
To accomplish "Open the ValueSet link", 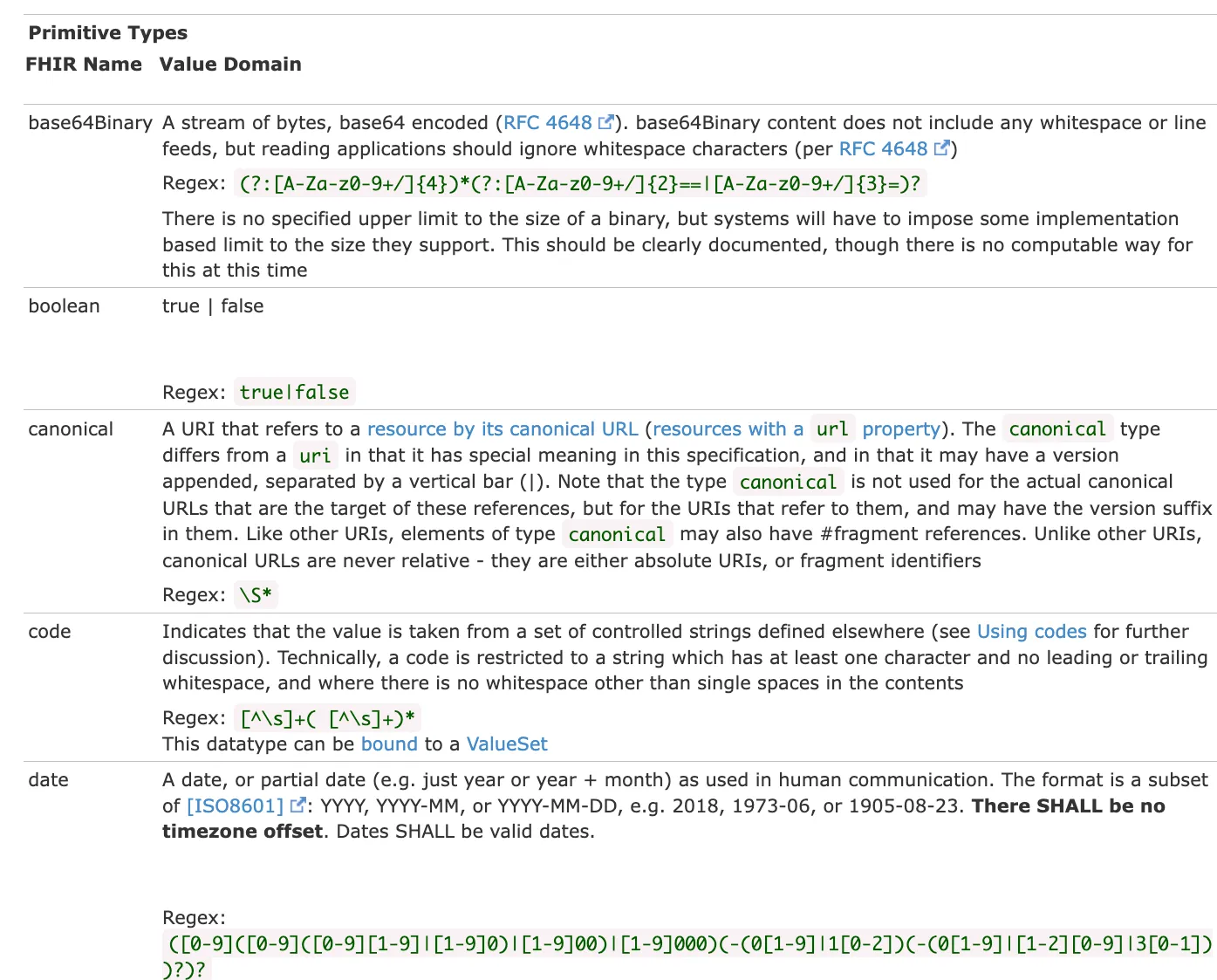I will [507, 744].
